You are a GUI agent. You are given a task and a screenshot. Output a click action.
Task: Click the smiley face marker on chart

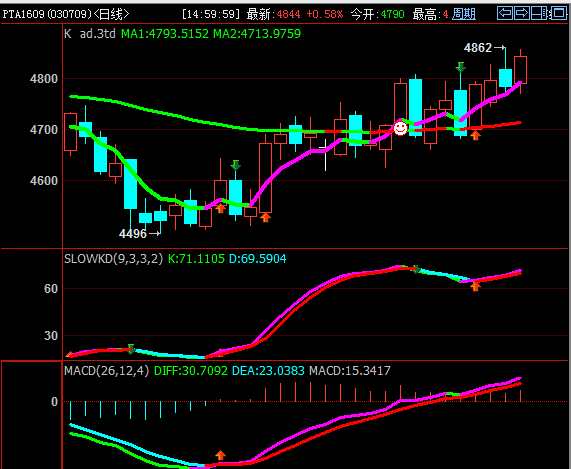[x=400, y=129]
